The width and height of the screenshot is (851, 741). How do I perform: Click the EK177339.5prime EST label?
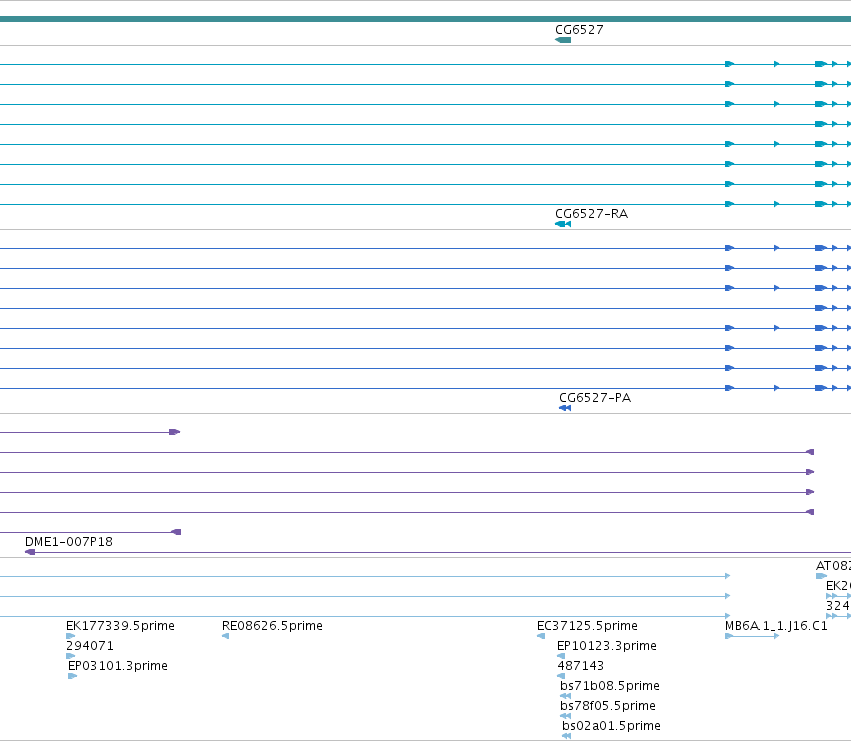(120, 626)
